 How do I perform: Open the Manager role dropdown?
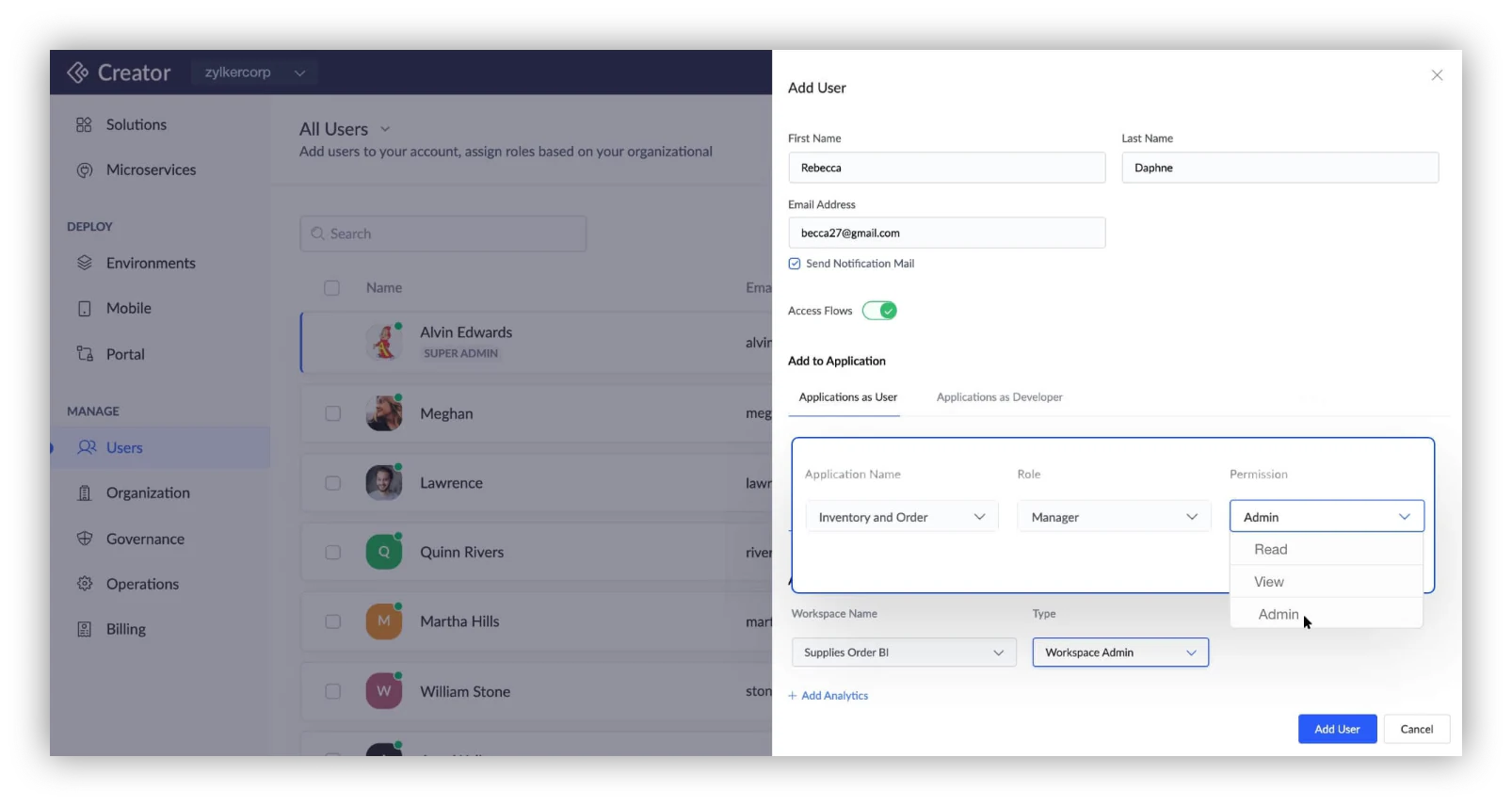coord(1114,517)
